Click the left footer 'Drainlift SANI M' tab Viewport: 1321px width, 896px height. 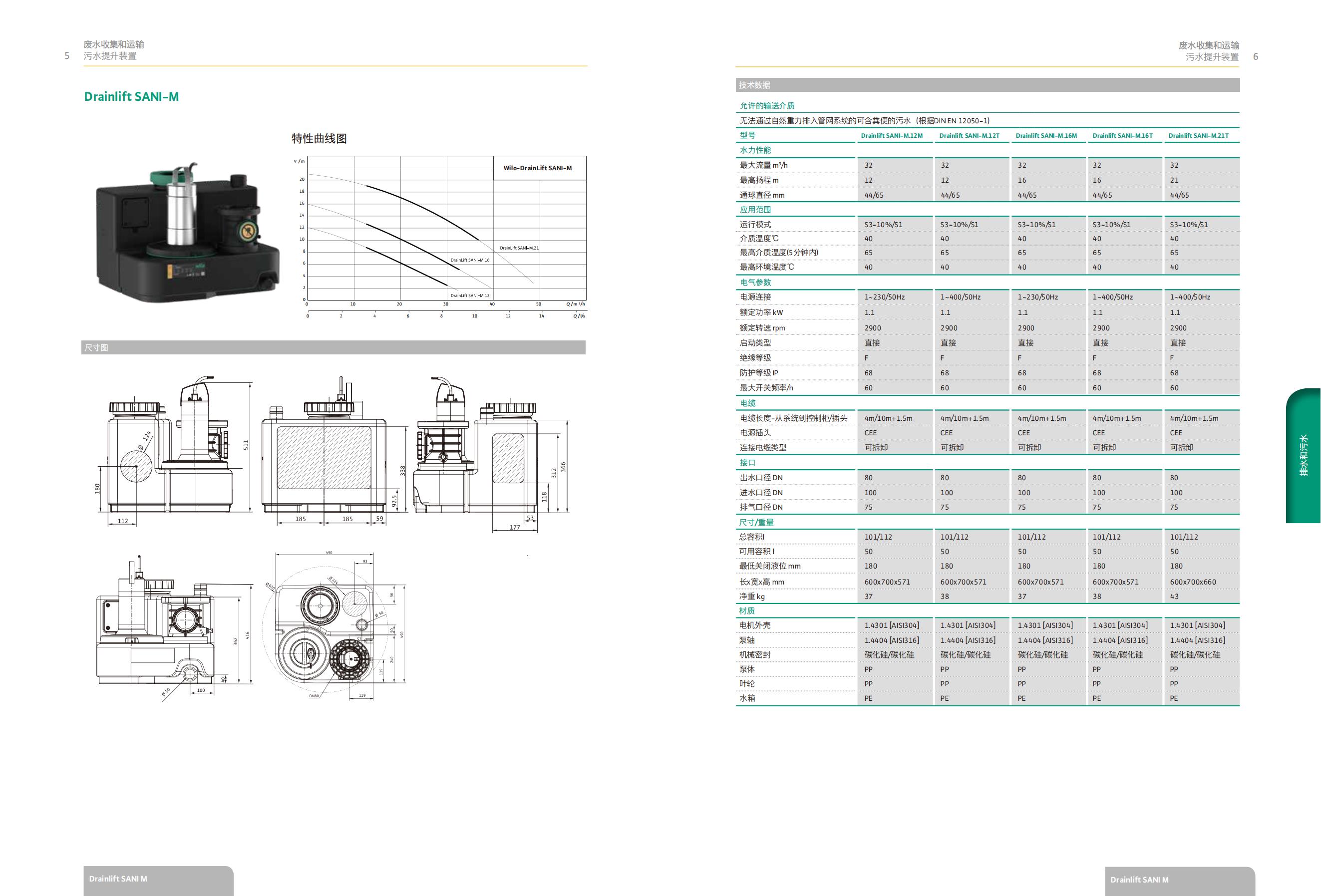coord(159,881)
